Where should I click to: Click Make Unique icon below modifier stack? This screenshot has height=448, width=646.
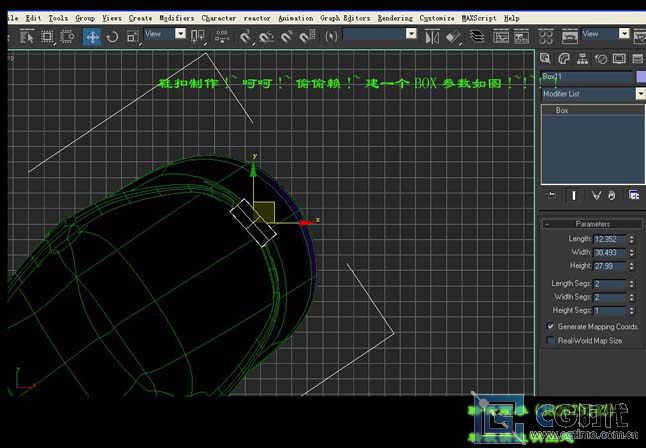(x=597, y=195)
